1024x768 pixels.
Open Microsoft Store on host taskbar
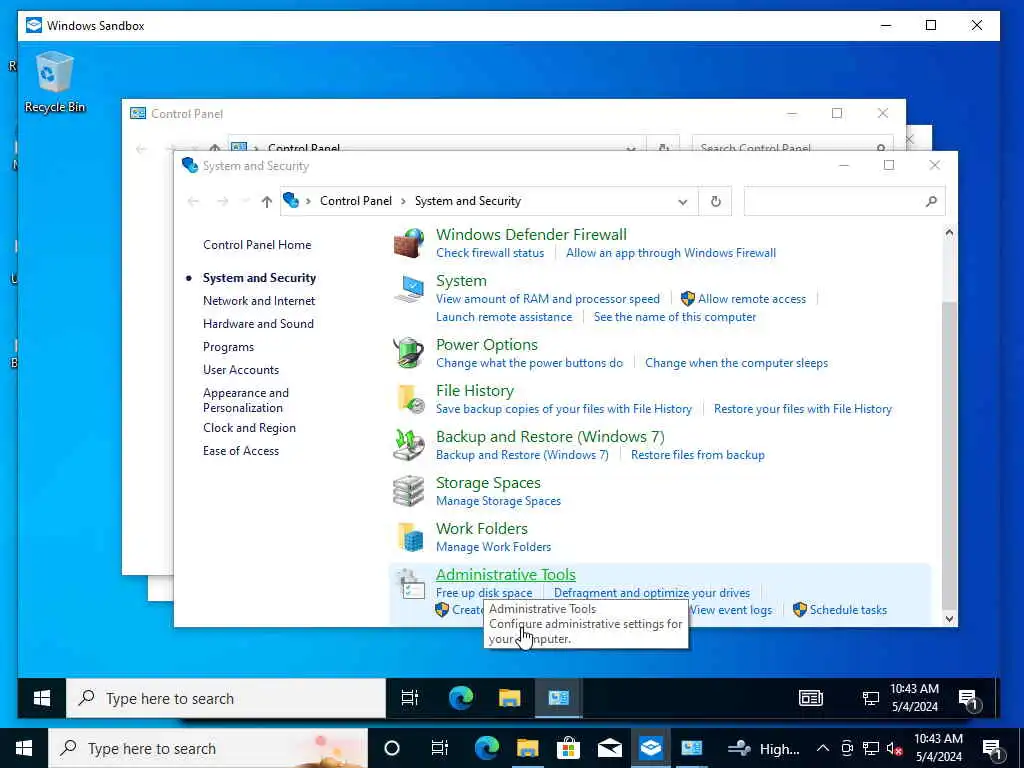[x=569, y=748]
